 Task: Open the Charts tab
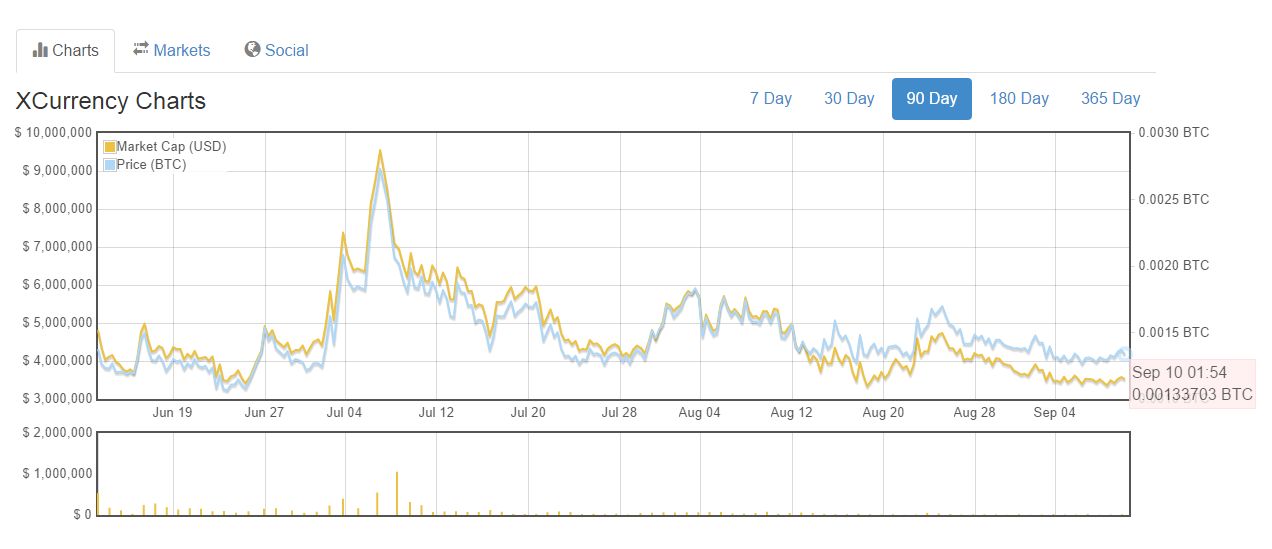click(x=66, y=50)
